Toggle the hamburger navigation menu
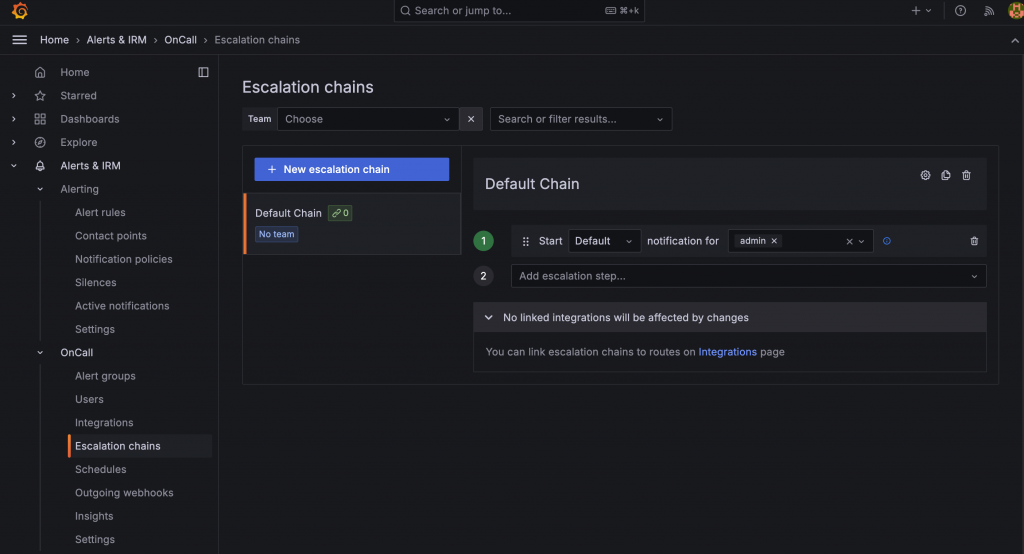1024x554 pixels. click(x=19, y=40)
